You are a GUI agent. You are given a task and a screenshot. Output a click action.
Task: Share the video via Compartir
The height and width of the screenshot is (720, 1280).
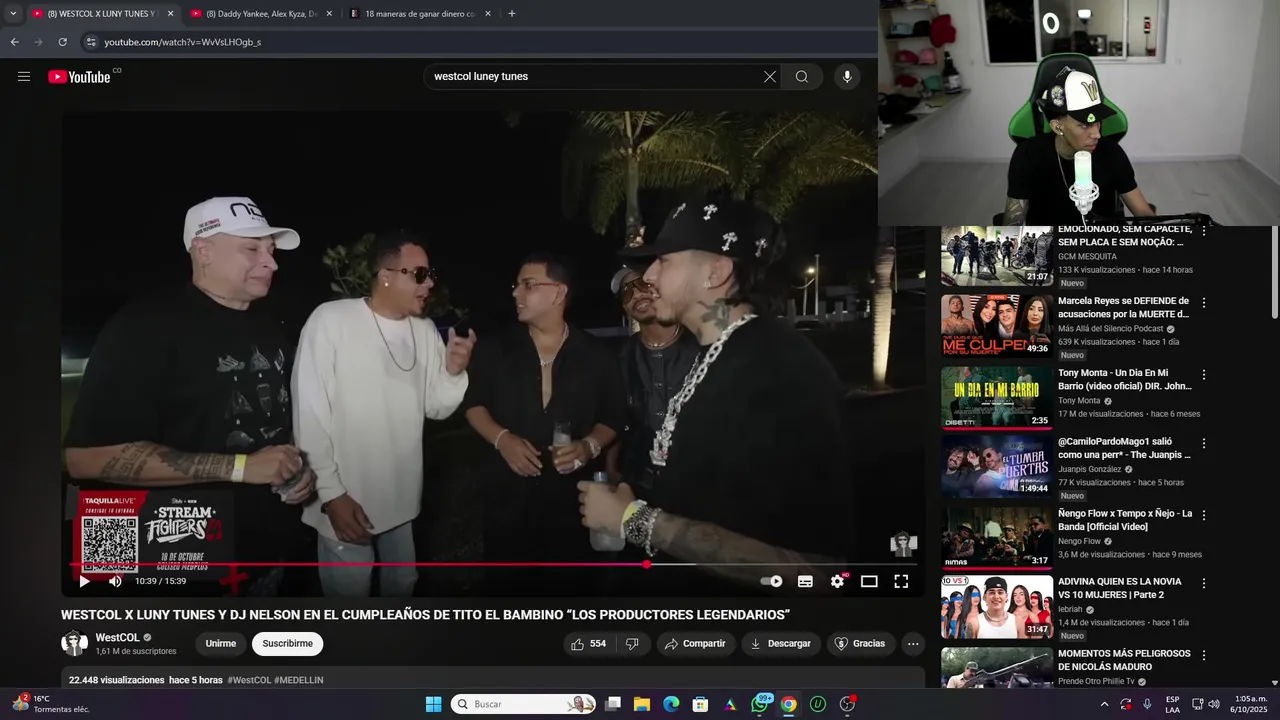click(x=695, y=644)
